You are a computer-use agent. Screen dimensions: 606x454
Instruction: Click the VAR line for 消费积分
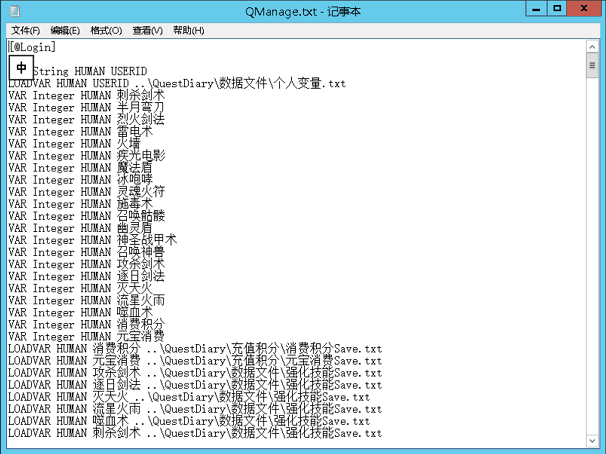click(x=87, y=325)
